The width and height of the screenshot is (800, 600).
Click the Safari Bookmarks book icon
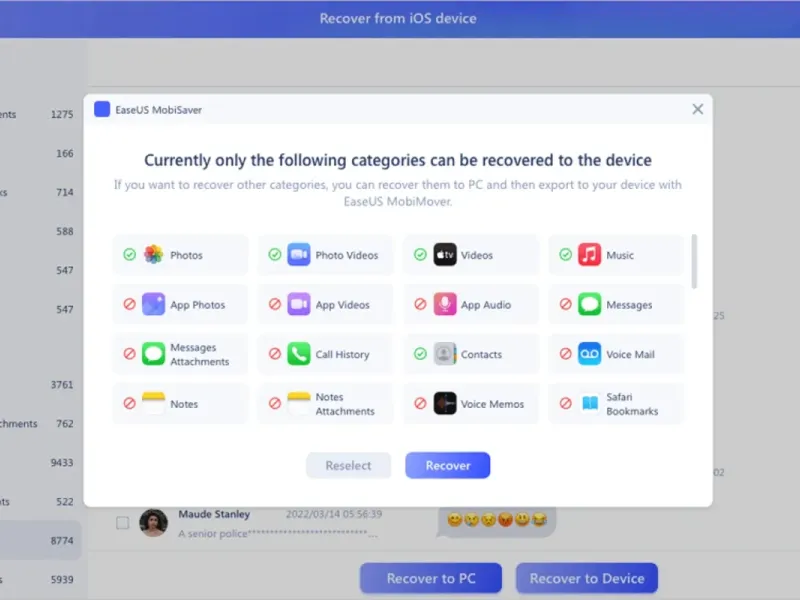pyautogui.click(x=589, y=403)
